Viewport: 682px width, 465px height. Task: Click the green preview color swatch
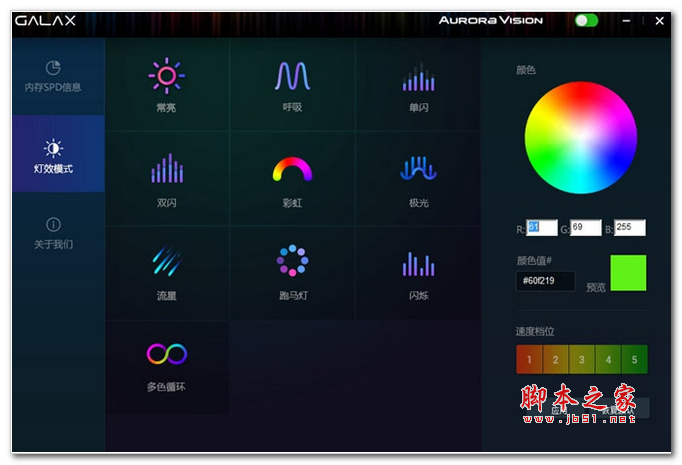[628, 273]
